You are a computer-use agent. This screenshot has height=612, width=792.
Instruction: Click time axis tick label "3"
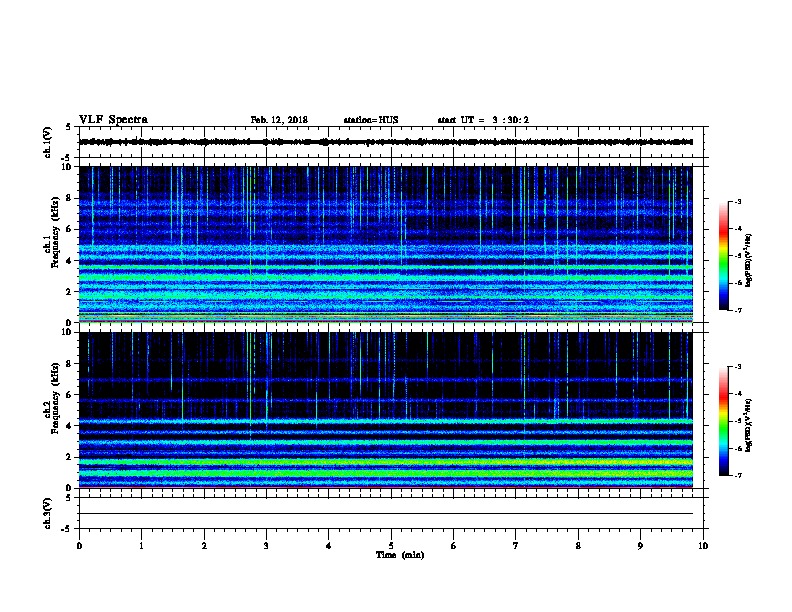click(266, 545)
